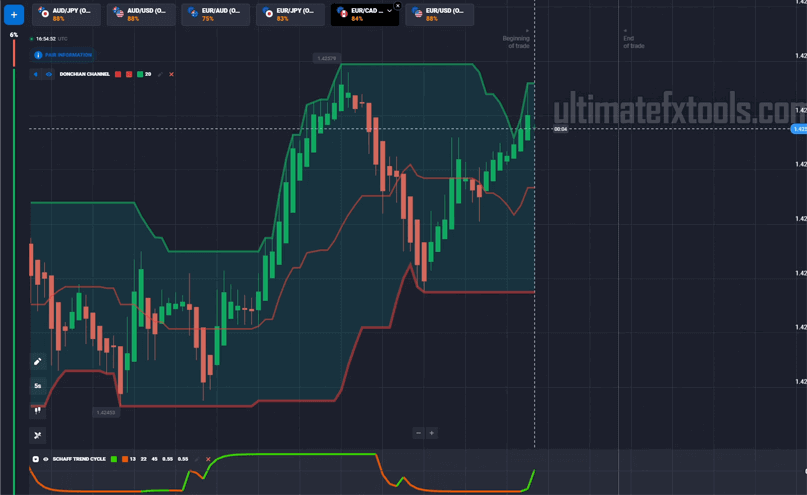This screenshot has height=495, width=807.
Task: Add a new asset tab with plus button
Action: (x=14, y=15)
